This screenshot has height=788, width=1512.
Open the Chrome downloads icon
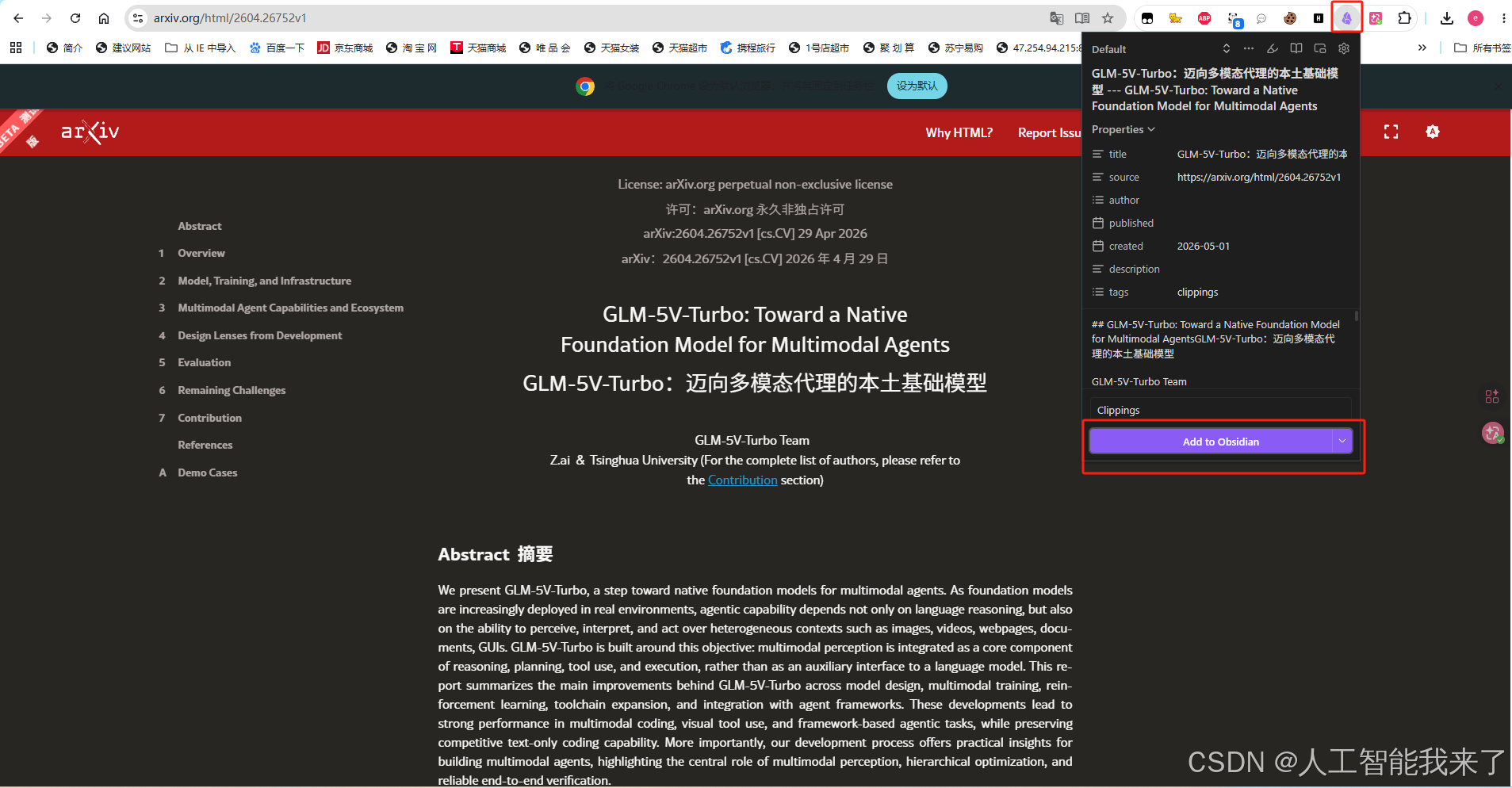coord(1447,18)
